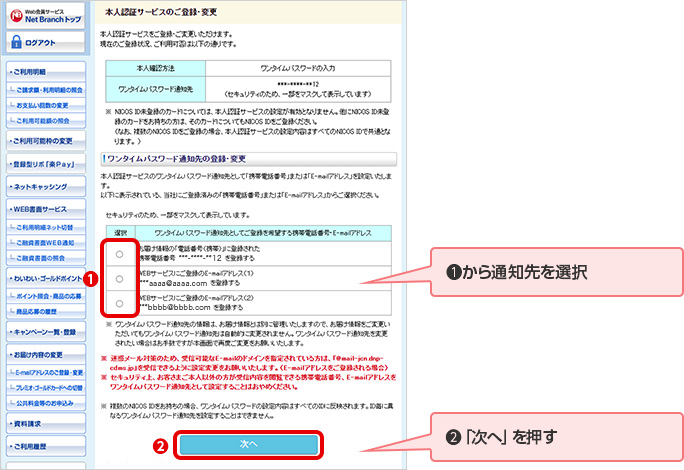Click ご請求額・利用明細の照会 link

tap(52, 91)
